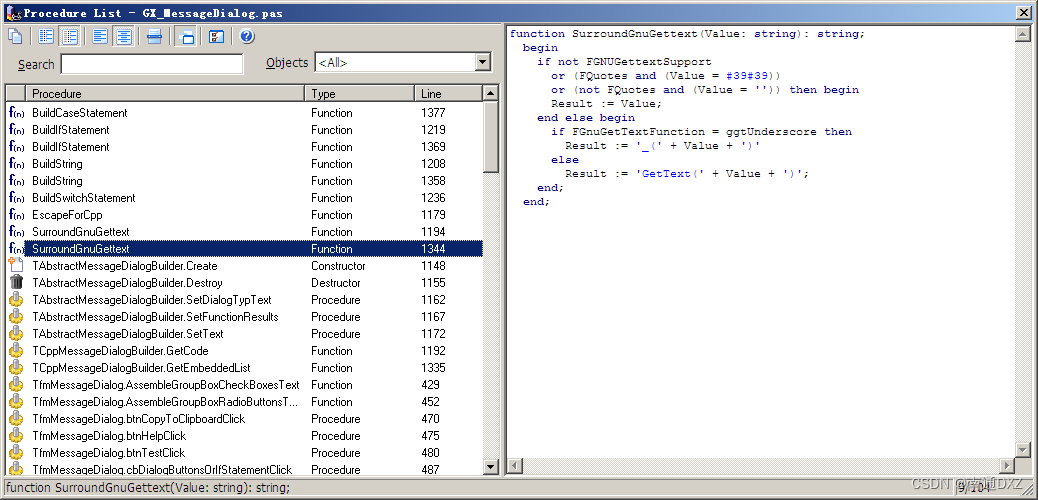
Task: Click icon beside TfmMessageDialog.btnCopyToClipboardClick
Action: (17, 419)
